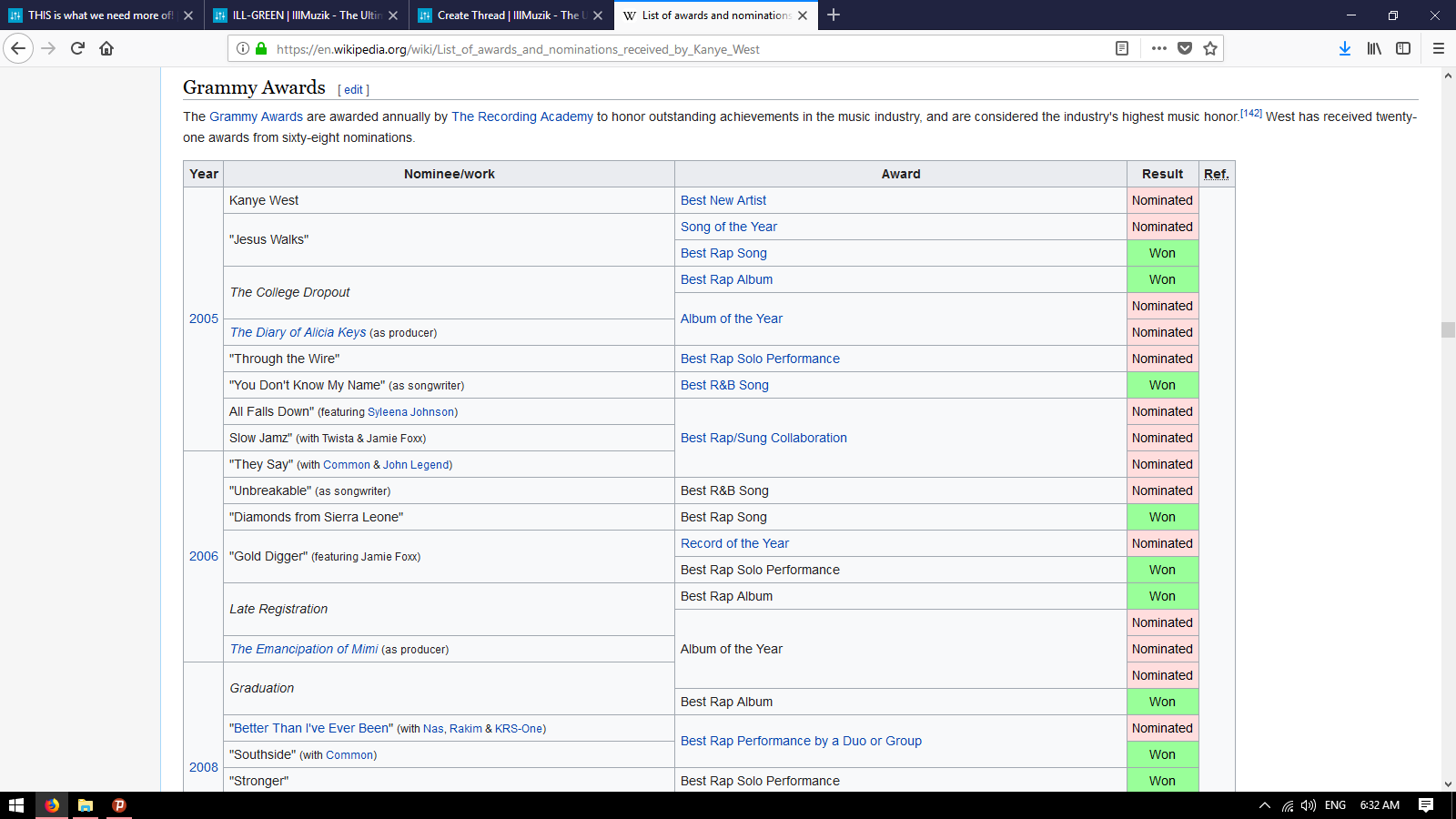Open the Firefox home page

106,48
